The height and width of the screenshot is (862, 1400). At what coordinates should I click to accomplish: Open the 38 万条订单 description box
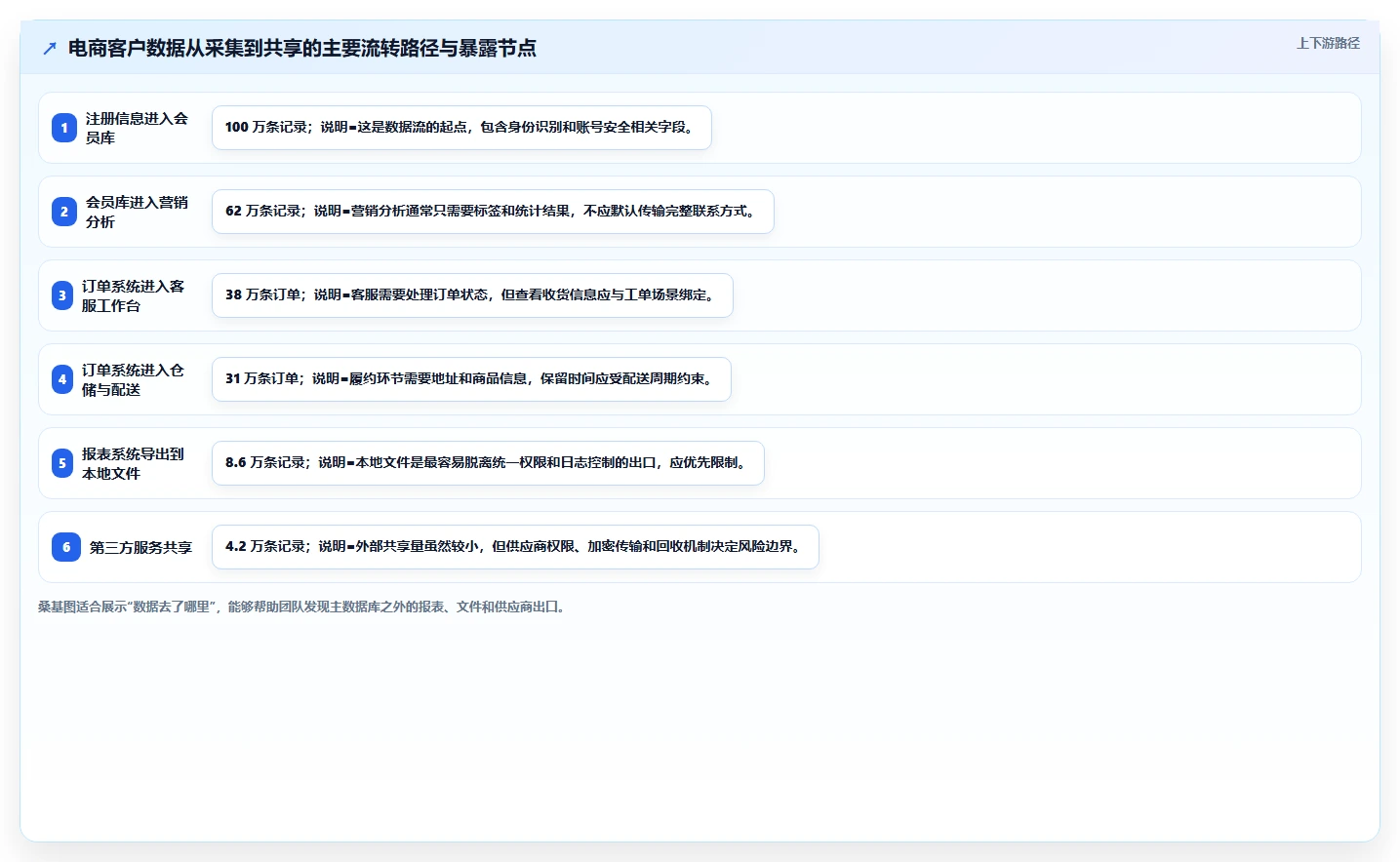point(472,295)
